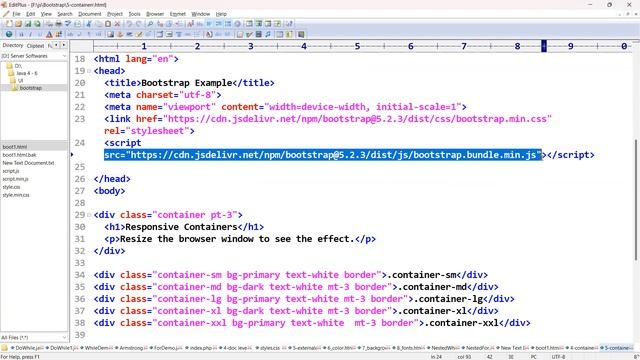Click the font color A icon
Screen dimensions: 640x360
(x=49, y=35)
